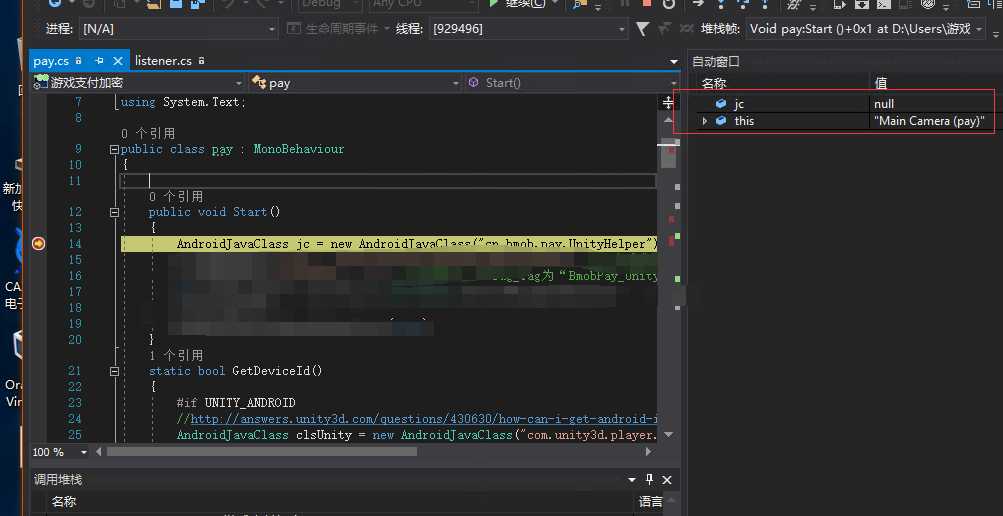The width and height of the screenshot is (1003, 516).
Task: Pin the pay.cs tab
Action: [x=99, y=61]
